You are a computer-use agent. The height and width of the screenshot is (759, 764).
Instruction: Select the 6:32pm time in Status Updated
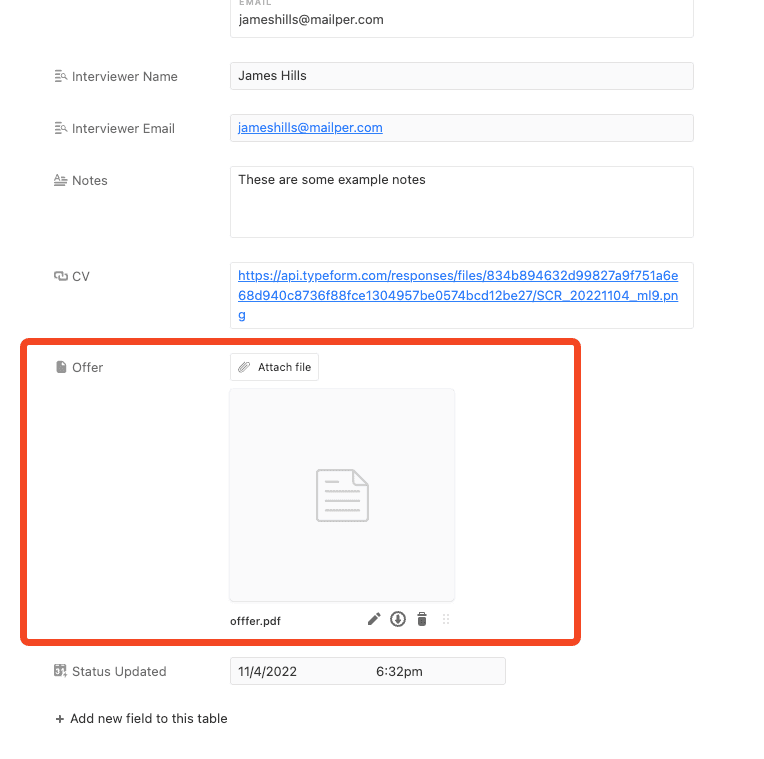[x=399, y=671]
